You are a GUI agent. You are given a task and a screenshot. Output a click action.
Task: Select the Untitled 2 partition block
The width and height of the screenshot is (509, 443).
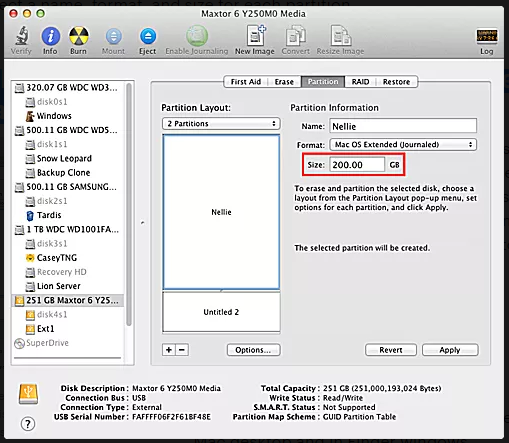pyautogui.click(x=221, y=312)
